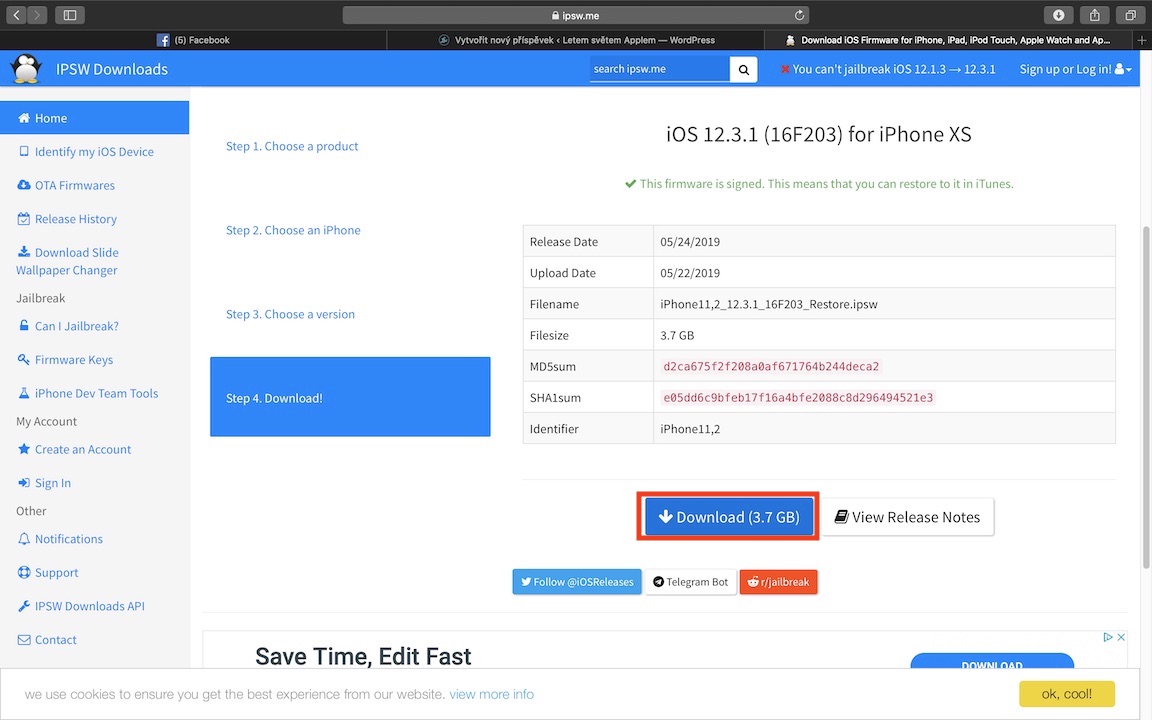Follow @iOSReleases on Twitter
The height and width of the screenshot is (720, 1152).
click(577, 582)
